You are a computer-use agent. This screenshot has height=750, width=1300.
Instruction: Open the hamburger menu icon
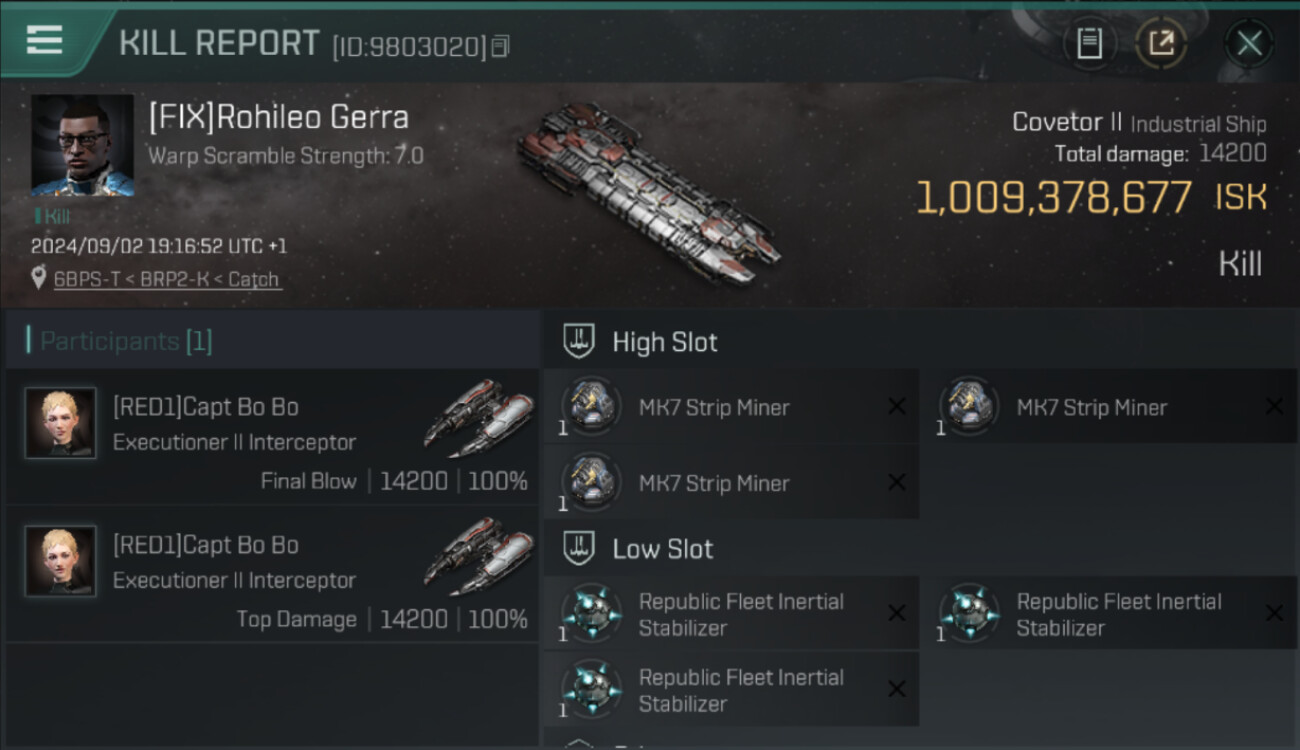44,40
